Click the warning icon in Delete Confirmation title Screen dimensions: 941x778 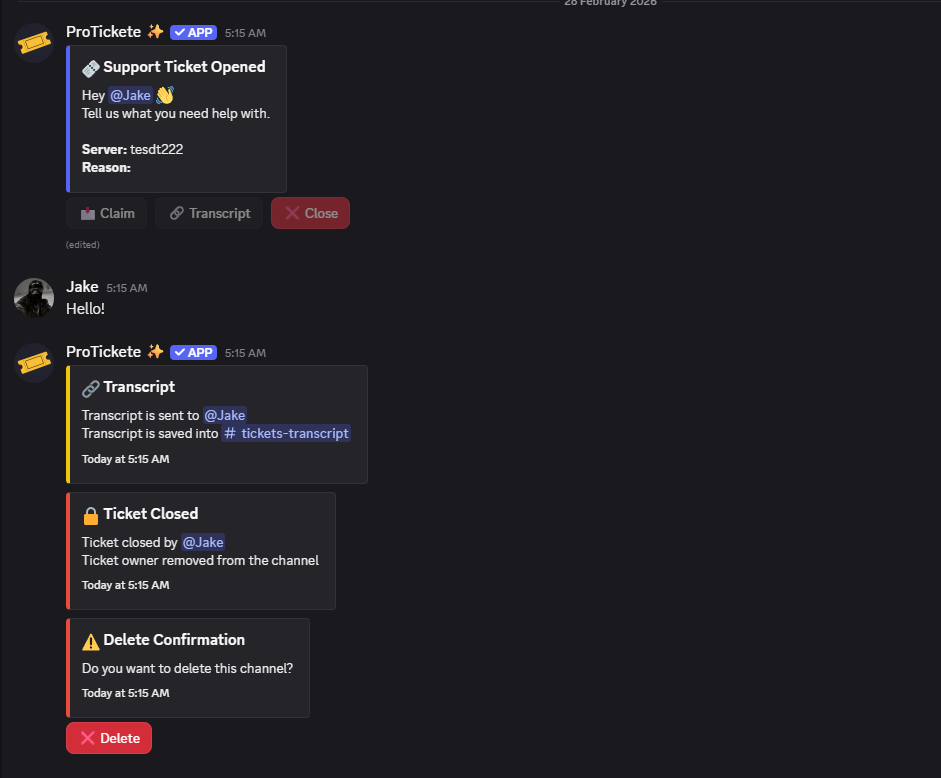pos(90,640)
